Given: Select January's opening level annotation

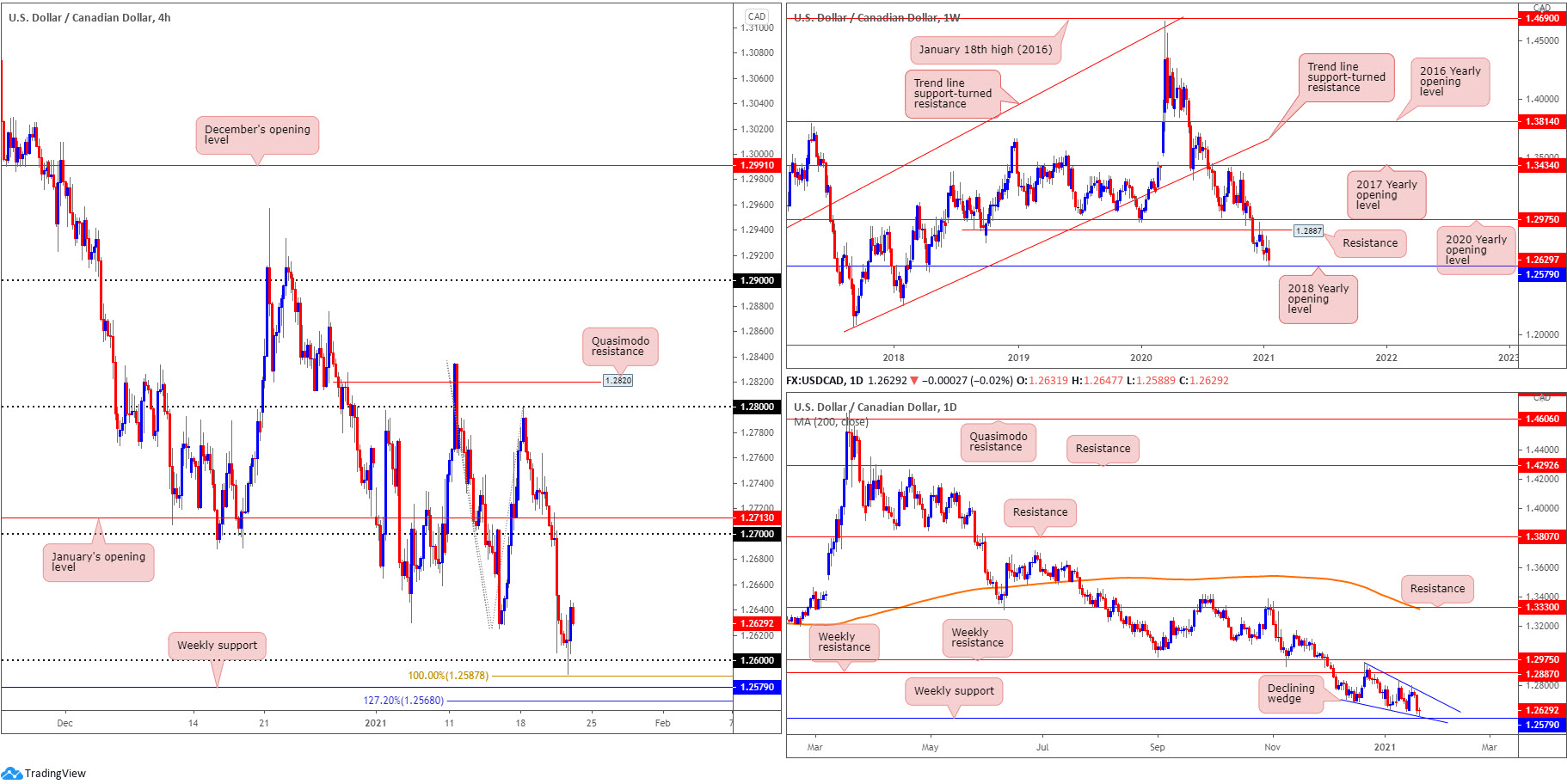Looking at the screenshot, I should tap(98, 562).
